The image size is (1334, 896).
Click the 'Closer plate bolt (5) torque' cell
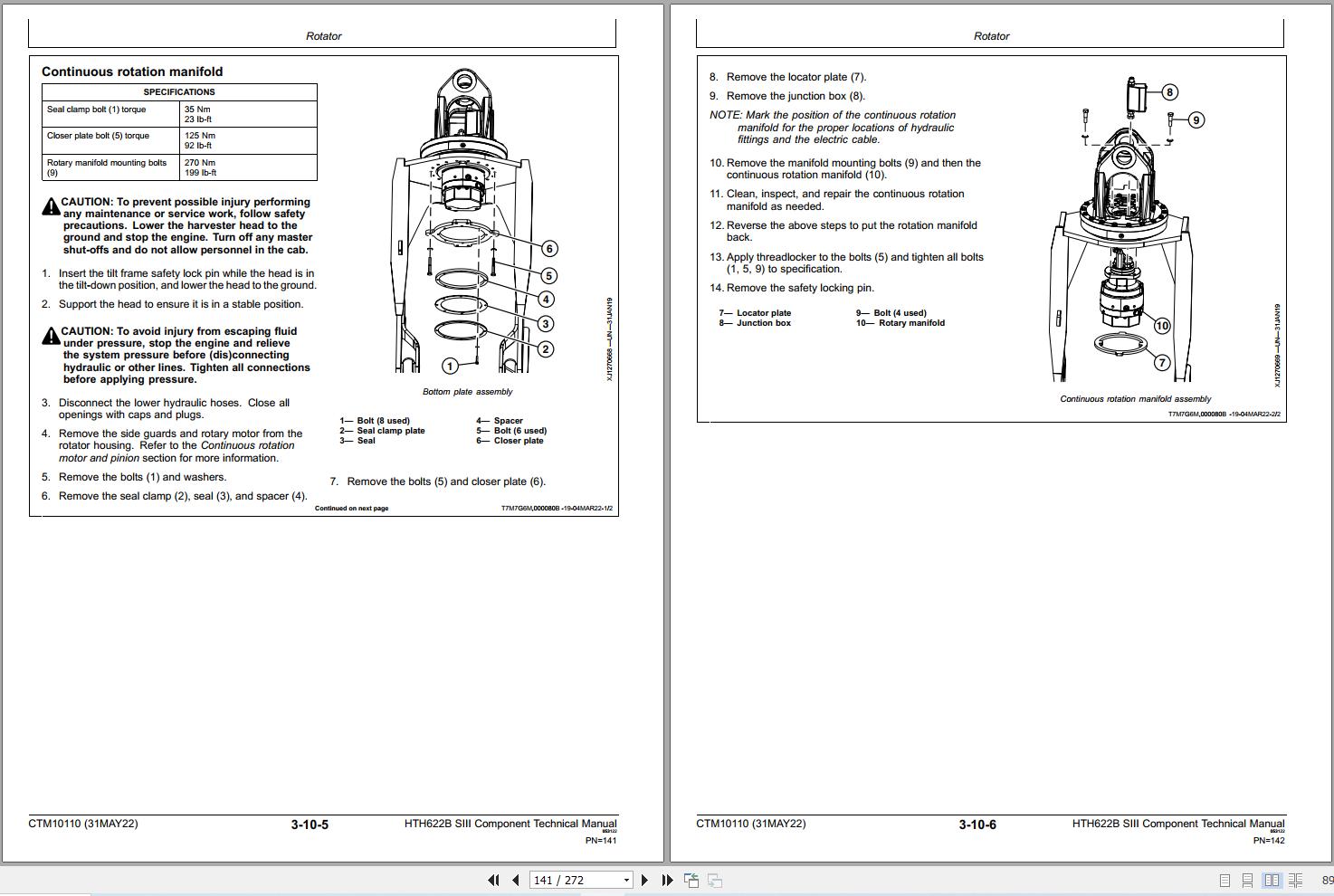click(x=110, y=140)
